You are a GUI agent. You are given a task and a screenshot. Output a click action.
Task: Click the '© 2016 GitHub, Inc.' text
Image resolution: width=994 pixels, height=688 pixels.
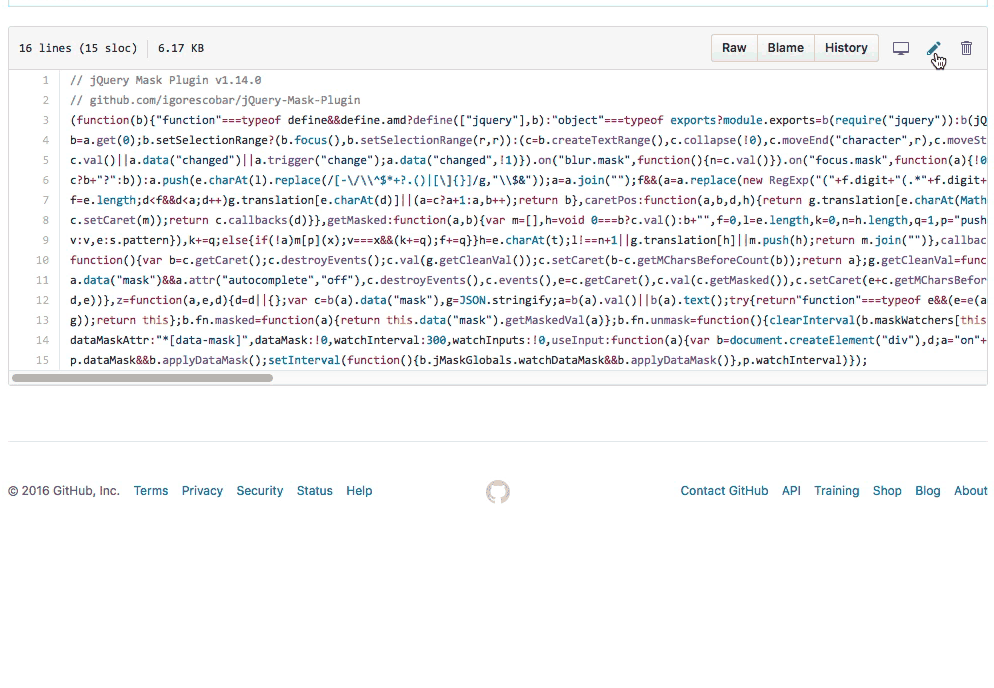(x=63, y=491)
